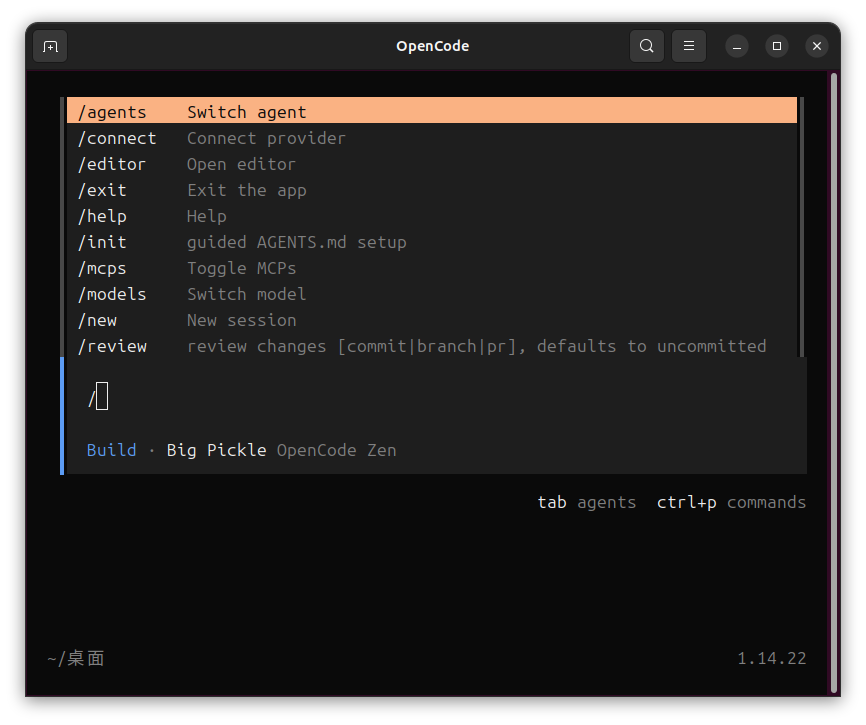The width and height of the screenshot is (866, 725).
Task: Open the hamburger menu icon
Action: point(689,46)
